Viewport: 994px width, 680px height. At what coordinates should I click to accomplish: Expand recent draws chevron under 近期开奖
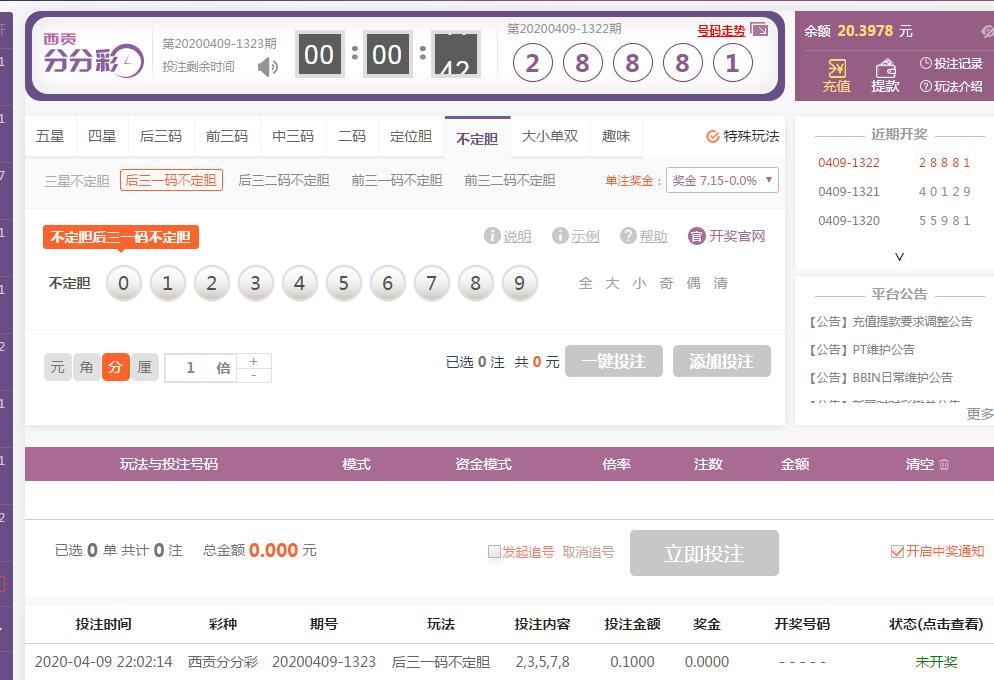click(x=899, y=257)
